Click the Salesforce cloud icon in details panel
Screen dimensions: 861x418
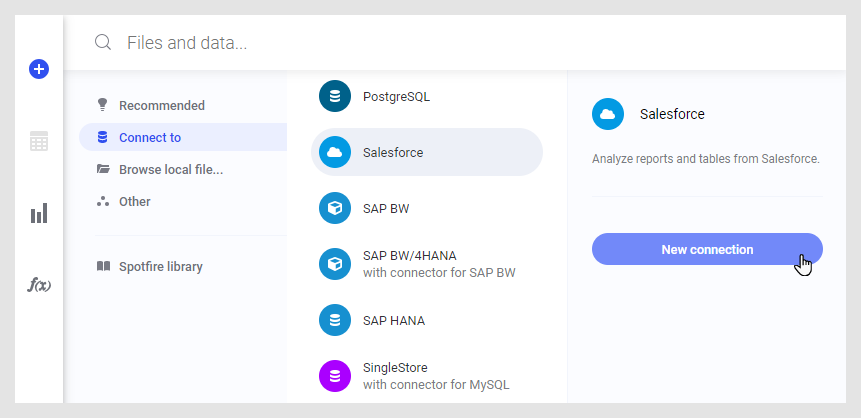(608, 114)
